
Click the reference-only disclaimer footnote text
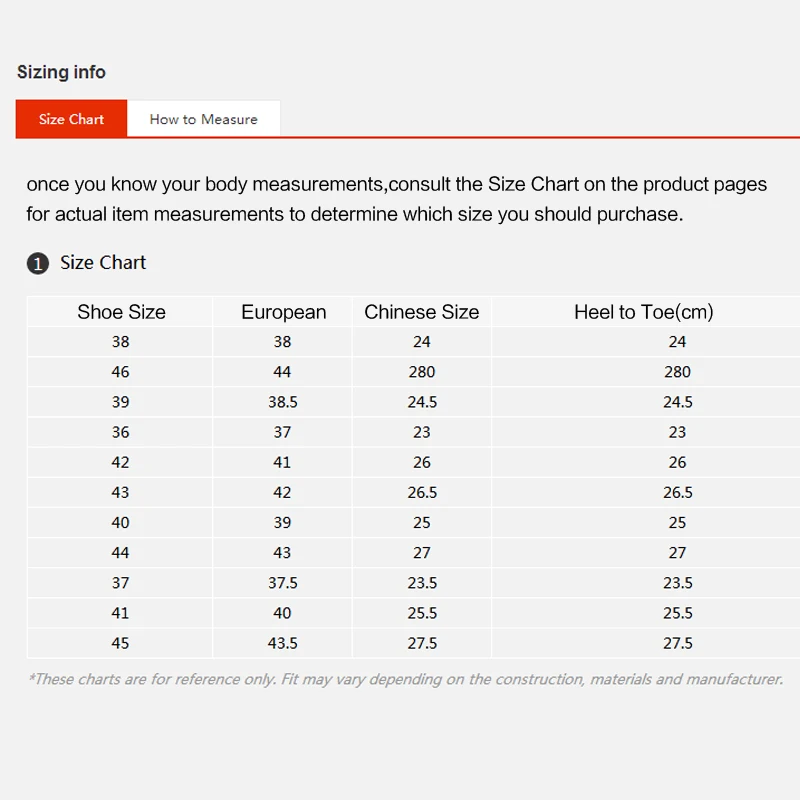tap(405, 679)
